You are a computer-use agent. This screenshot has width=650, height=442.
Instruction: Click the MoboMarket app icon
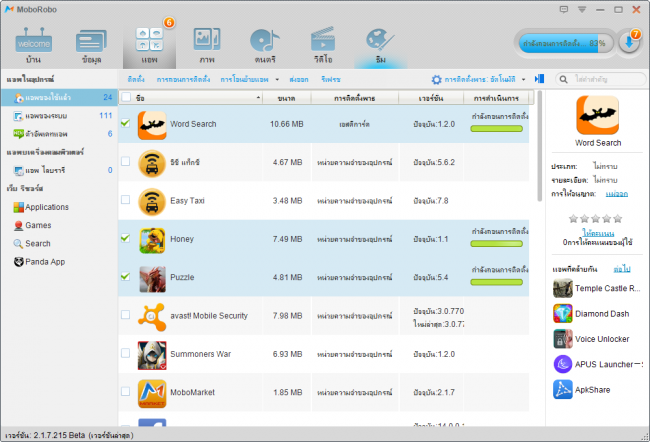click(152, 393)
